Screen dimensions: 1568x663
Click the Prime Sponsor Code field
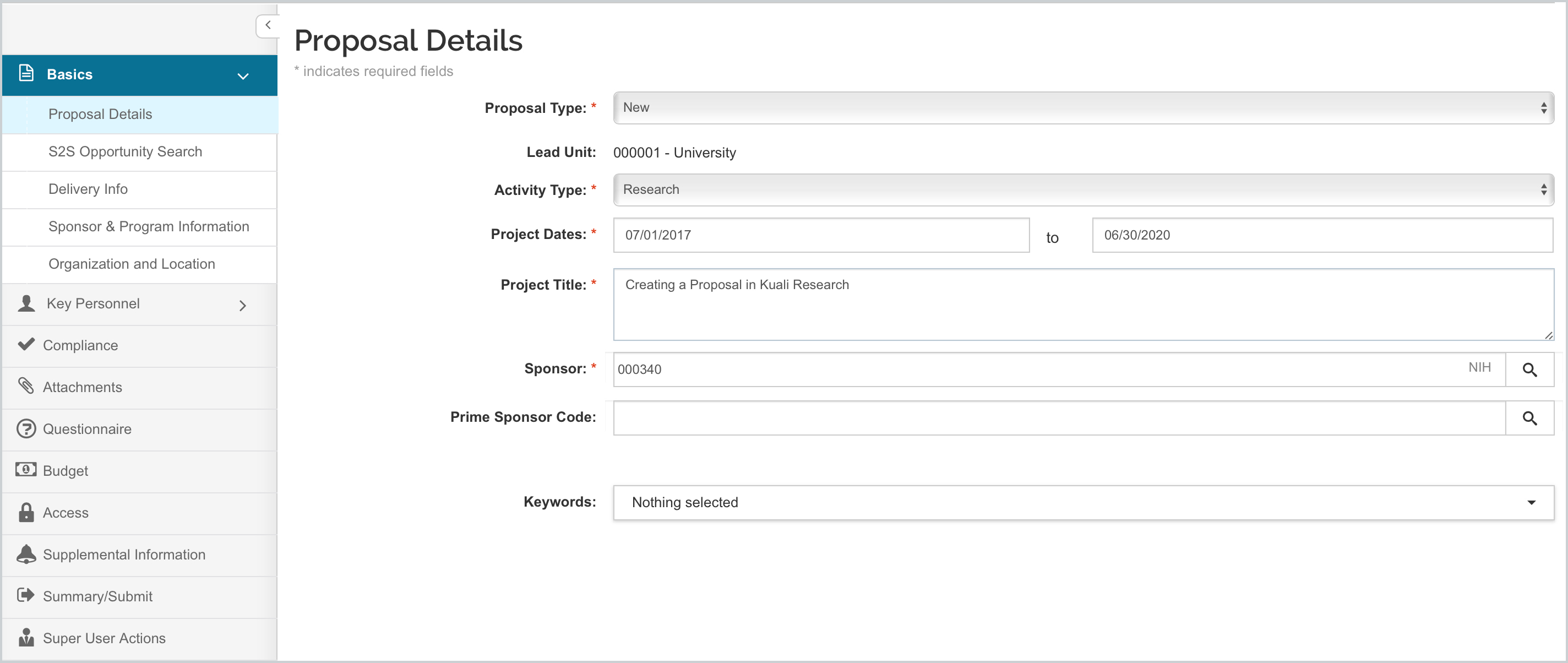tap(1059, 419)
